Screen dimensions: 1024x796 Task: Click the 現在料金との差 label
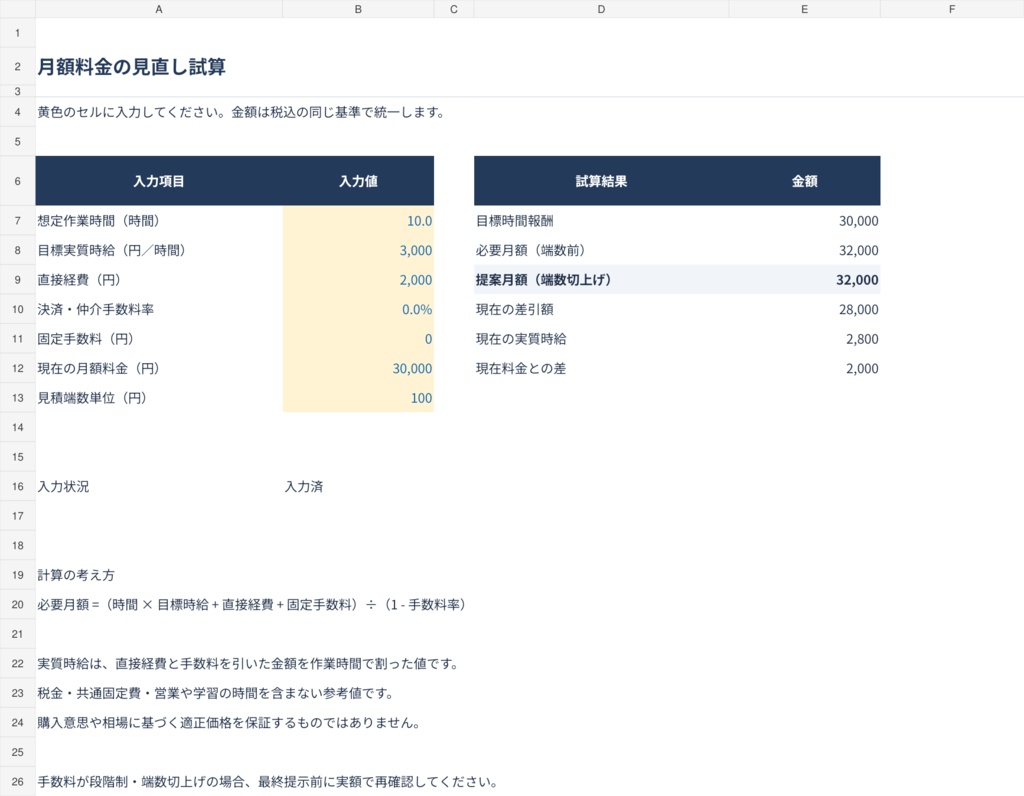tap(521, 368)
